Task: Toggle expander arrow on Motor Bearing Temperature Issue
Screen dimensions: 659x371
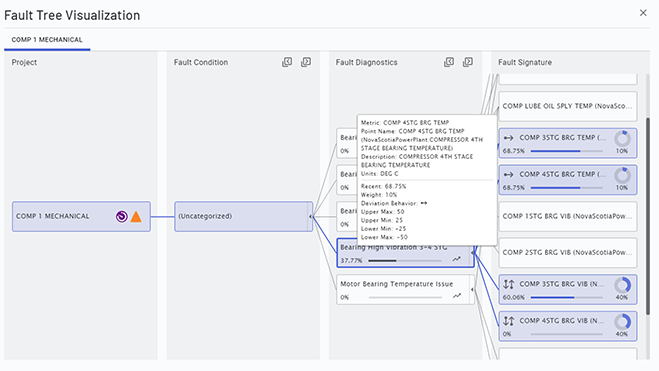Action: point(472,289)
